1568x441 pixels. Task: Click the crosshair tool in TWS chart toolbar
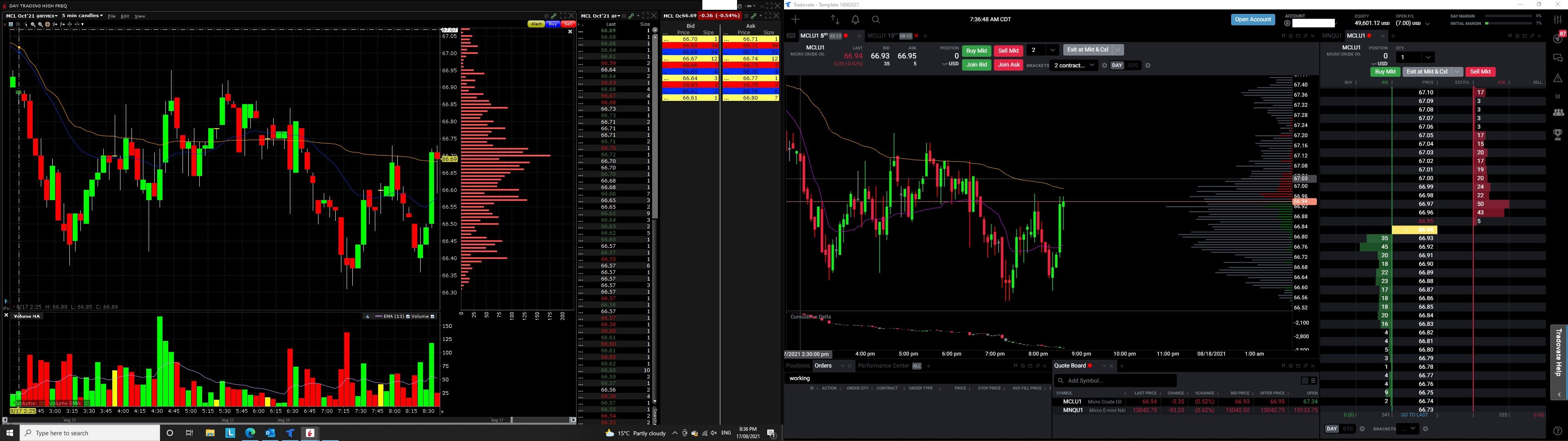coord(47,24)
